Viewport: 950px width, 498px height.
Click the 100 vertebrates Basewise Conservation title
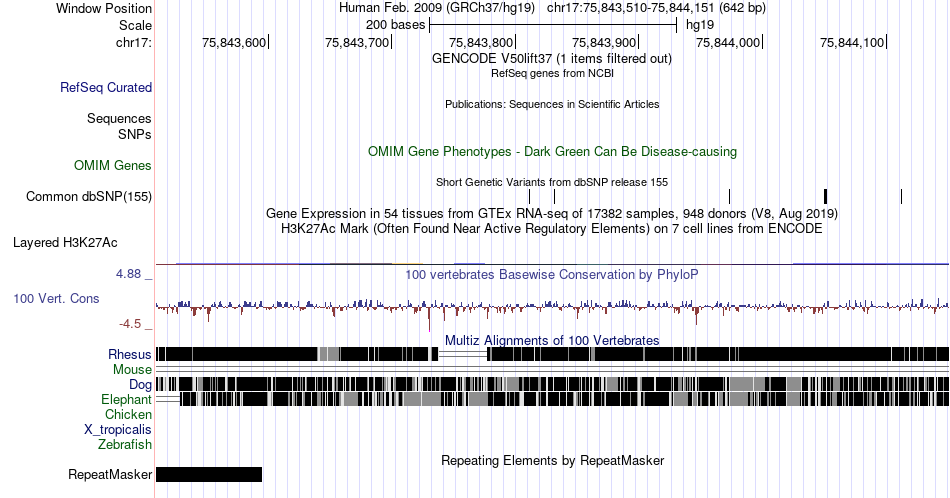pos(552,274)
